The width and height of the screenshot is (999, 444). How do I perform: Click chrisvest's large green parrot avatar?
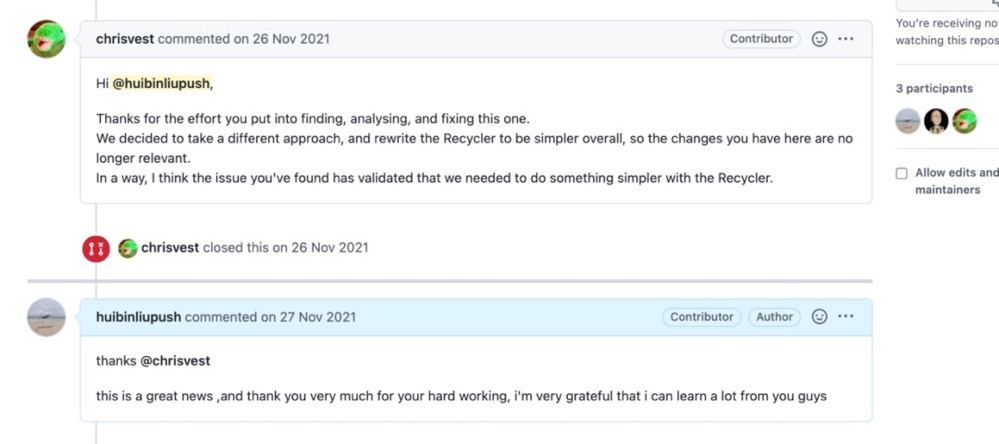[47, 39]
